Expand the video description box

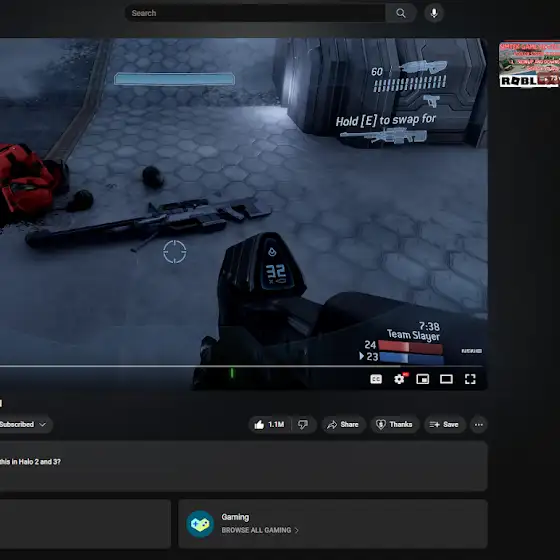244,466
